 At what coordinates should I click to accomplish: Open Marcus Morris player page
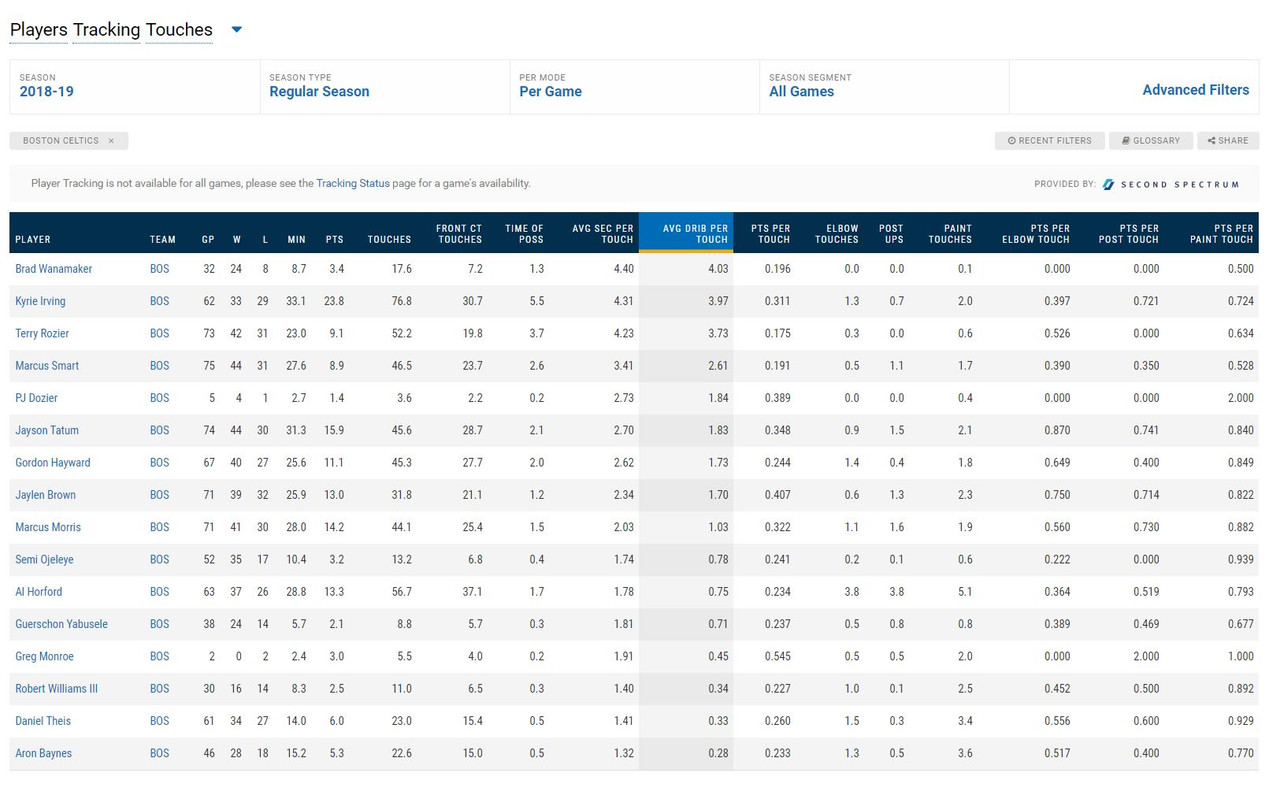[48, 527]
